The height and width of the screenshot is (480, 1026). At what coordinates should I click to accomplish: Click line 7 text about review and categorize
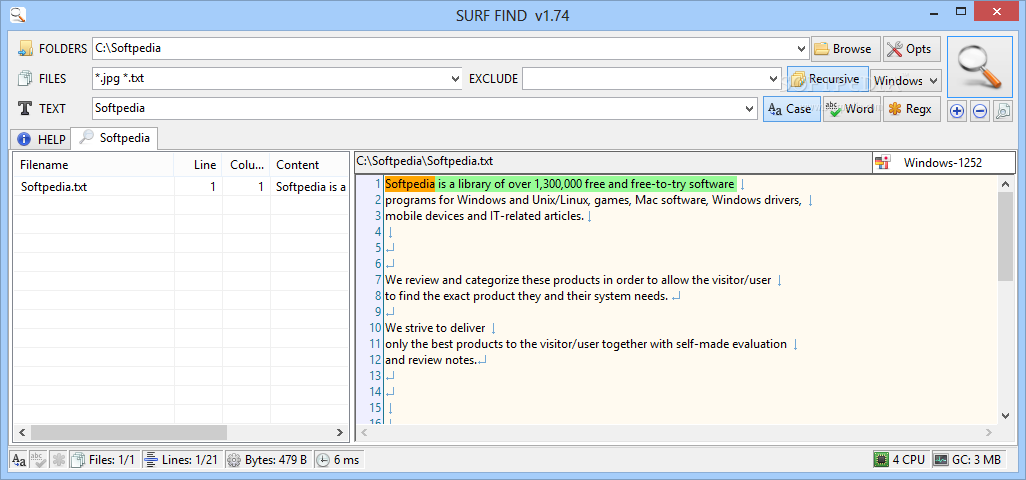(x=578, y=280)
